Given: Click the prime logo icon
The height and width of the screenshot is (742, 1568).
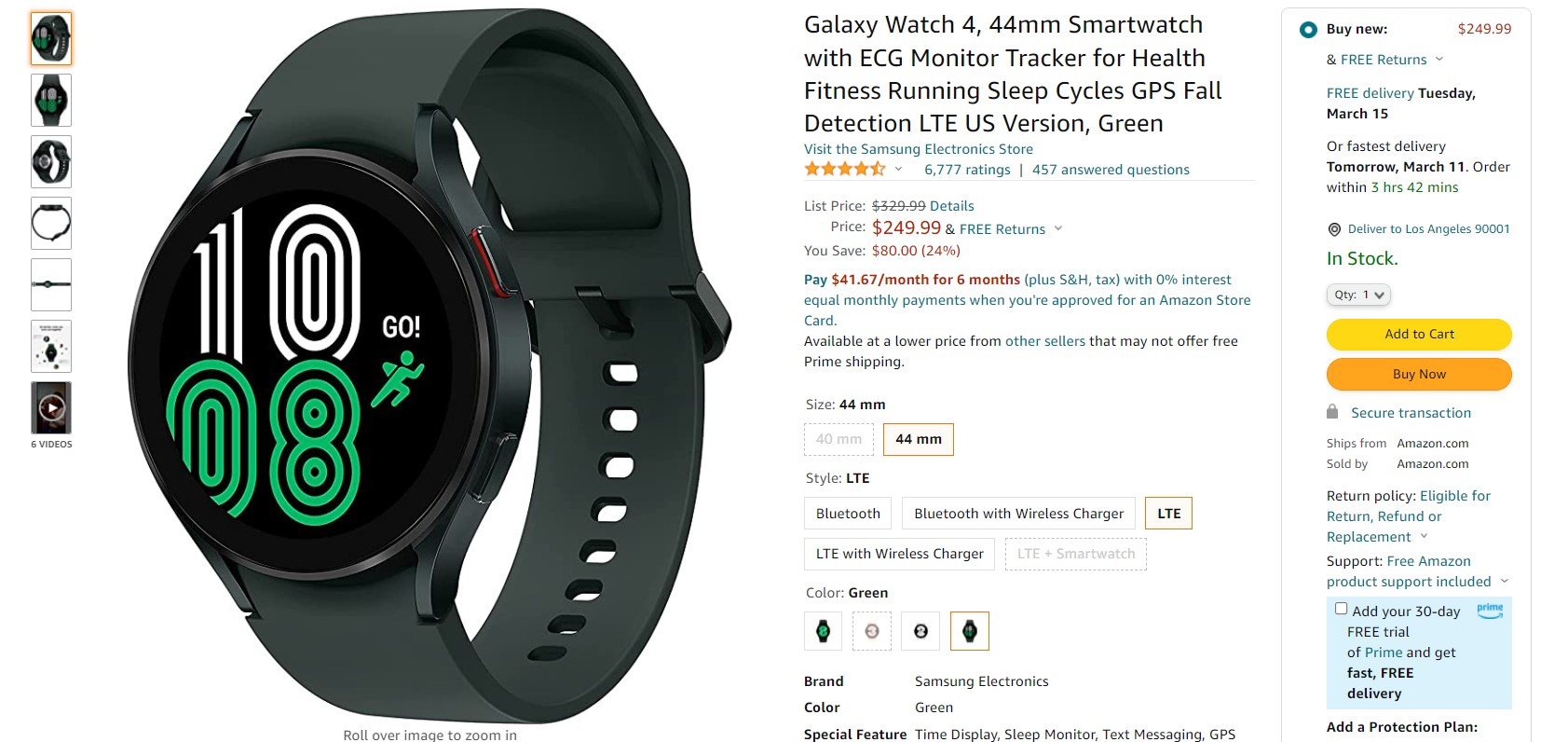Looking at the screenshot, I should click(x=1490, y=611).
